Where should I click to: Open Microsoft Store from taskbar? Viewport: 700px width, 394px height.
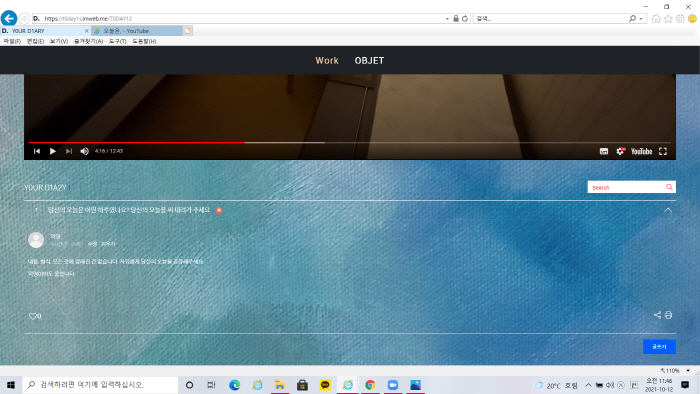click(302, 385)
